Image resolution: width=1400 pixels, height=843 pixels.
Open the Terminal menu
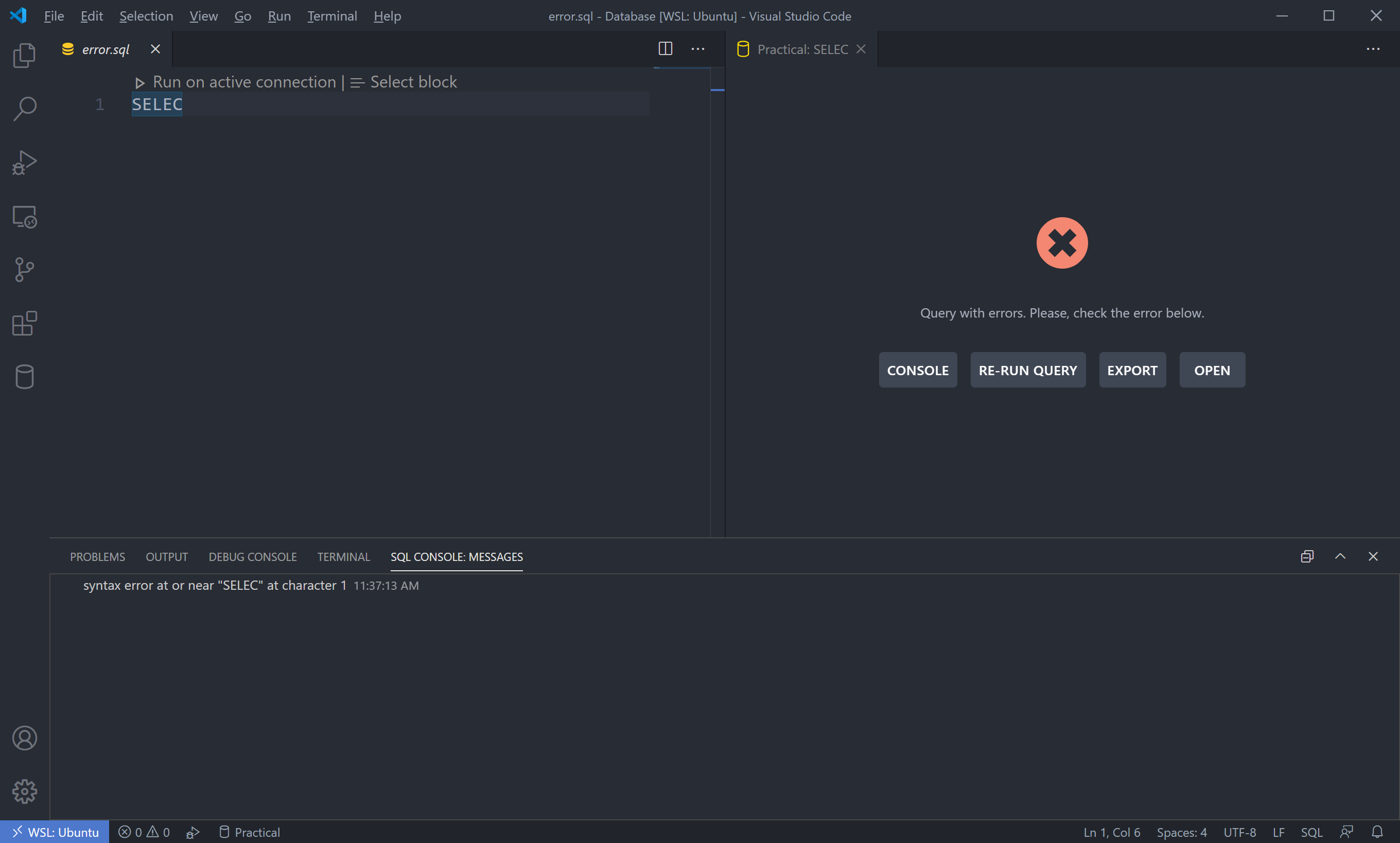[332, 16]
